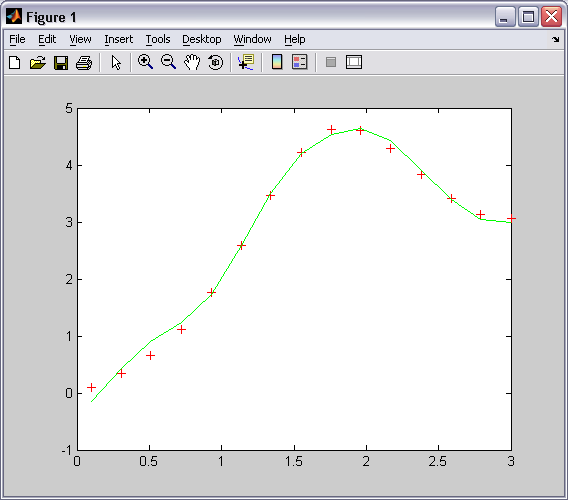Click the x-axis tick label 1.5
This screenshot has height=500, width=568.
(x=294, y=461)
